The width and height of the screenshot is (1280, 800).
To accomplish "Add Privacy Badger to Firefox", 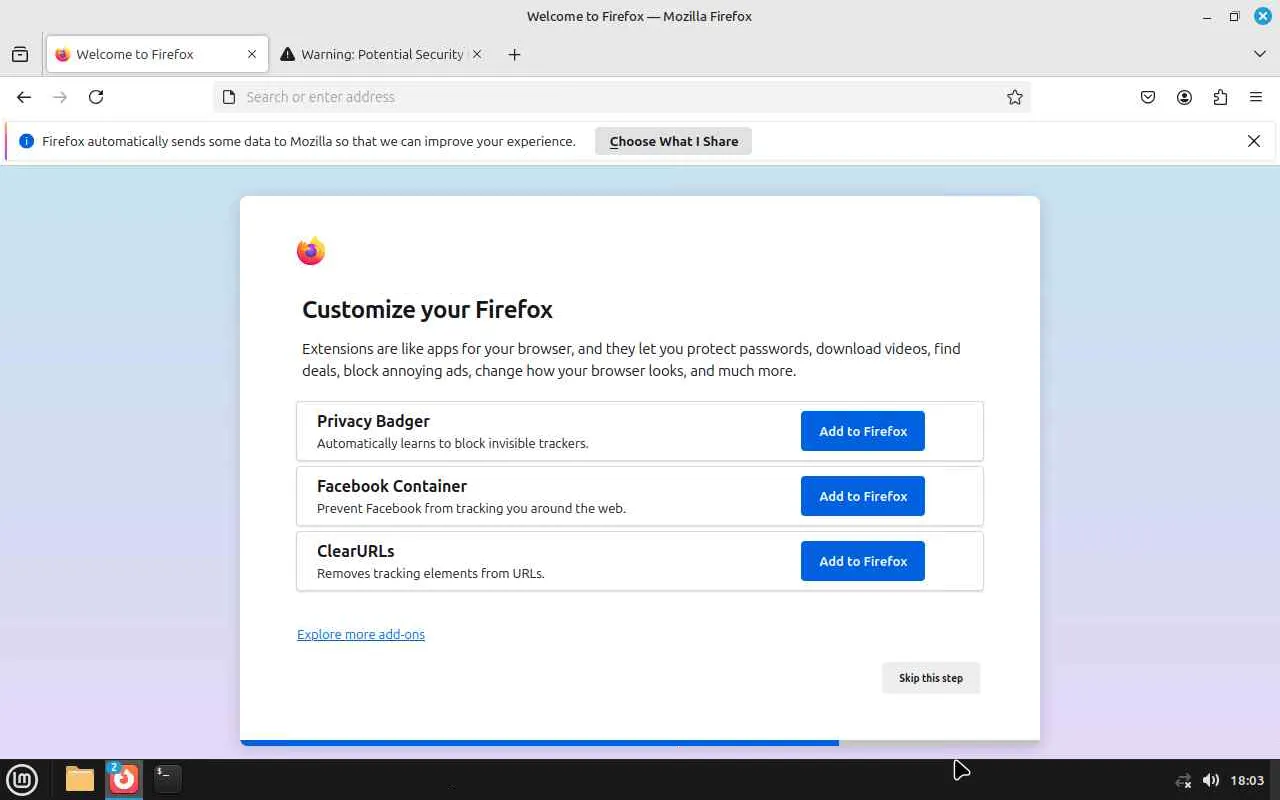I will [863, 431].
